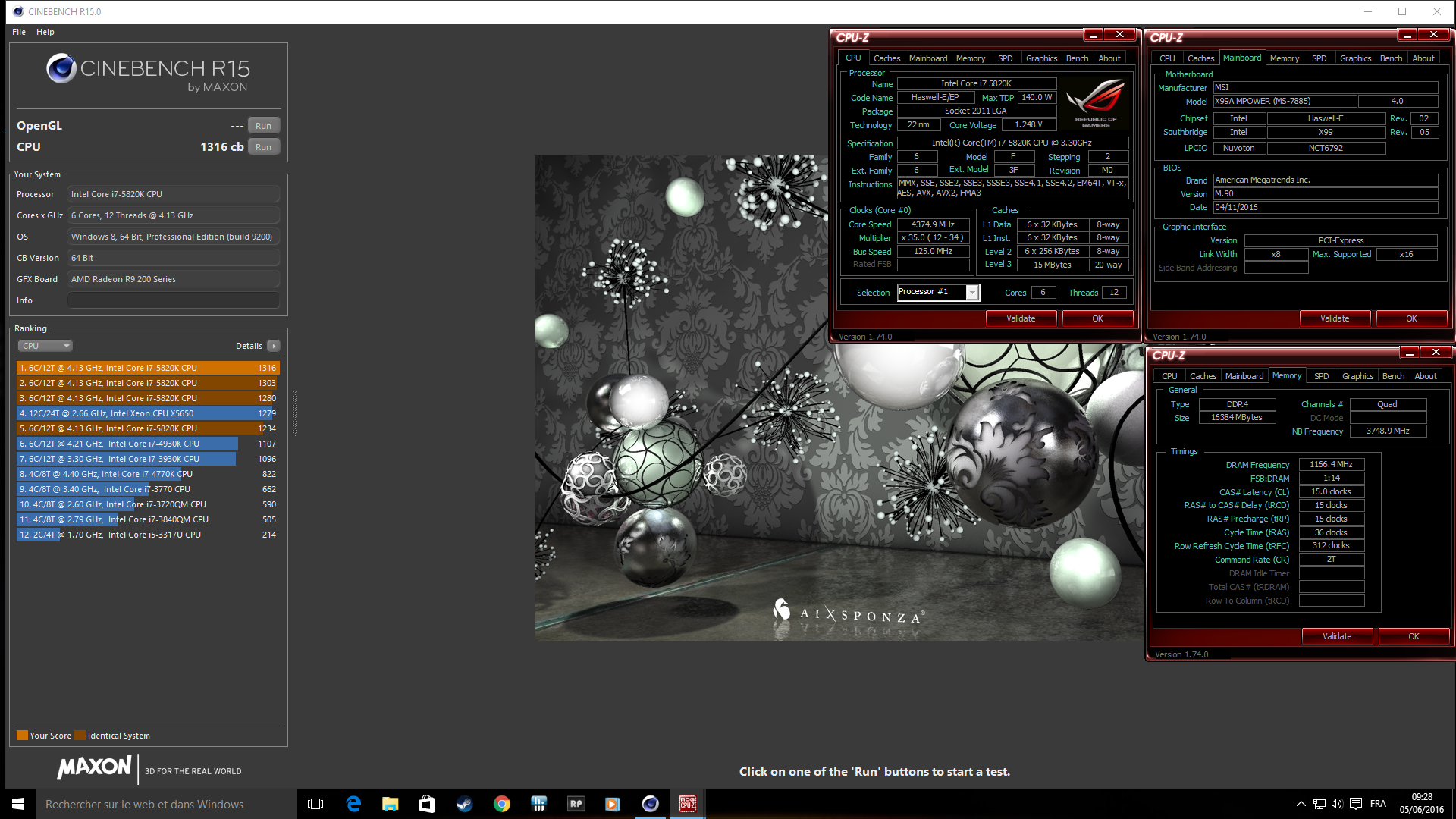The width and height of the screenshot is (1456, 819).
Task: Click the Info input field
Action: tap(174, 300)
